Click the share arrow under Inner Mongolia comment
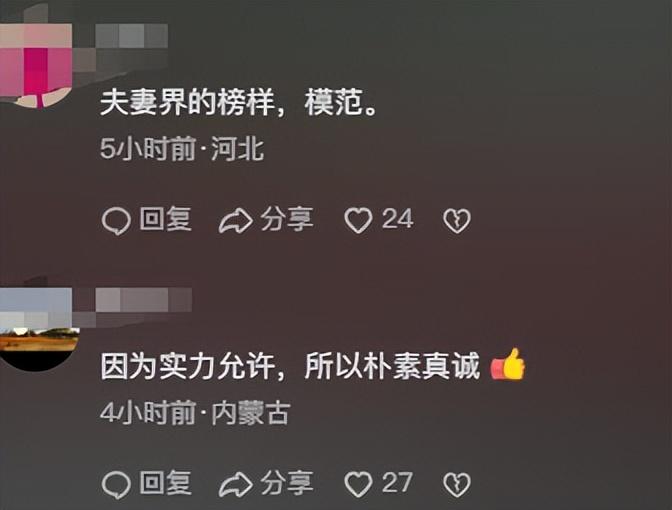Image resolution: width=672 pixels, height=510 pixels. (235, 485)
